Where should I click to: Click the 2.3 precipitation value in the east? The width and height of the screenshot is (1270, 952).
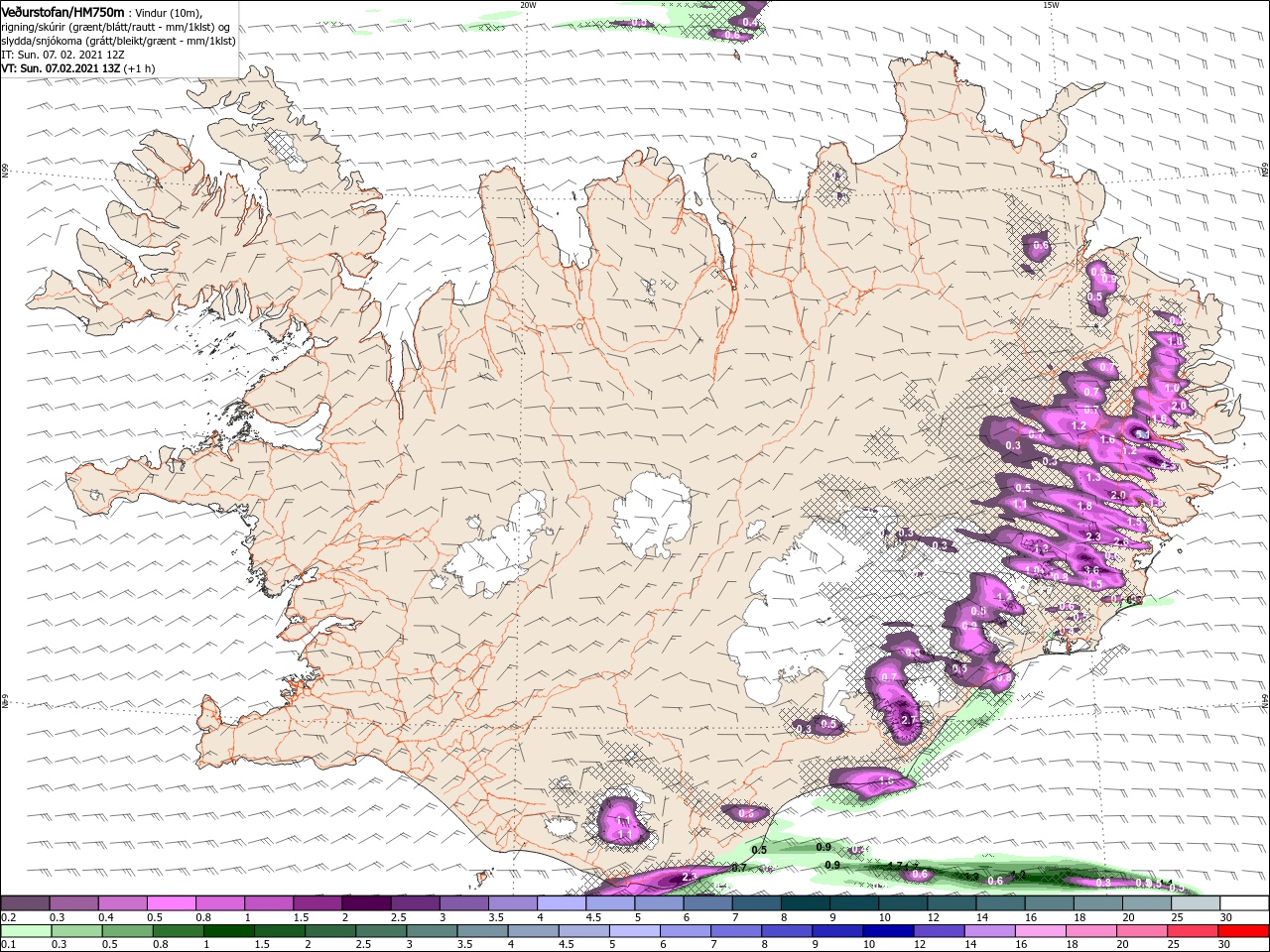point(1094,536)
